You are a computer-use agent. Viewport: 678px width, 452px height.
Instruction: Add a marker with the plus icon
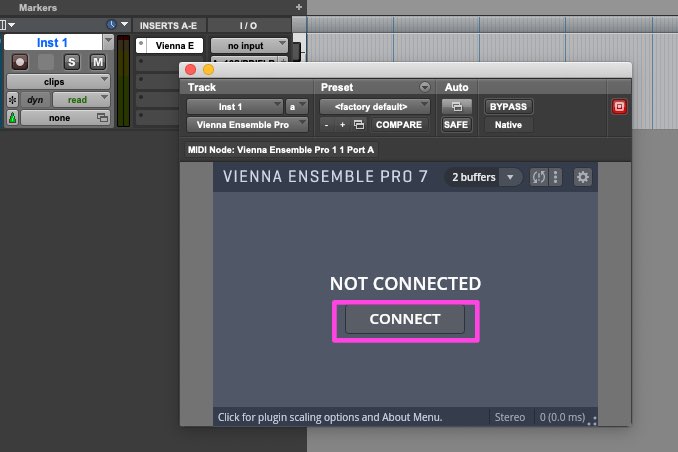click(x=298, y=7)
